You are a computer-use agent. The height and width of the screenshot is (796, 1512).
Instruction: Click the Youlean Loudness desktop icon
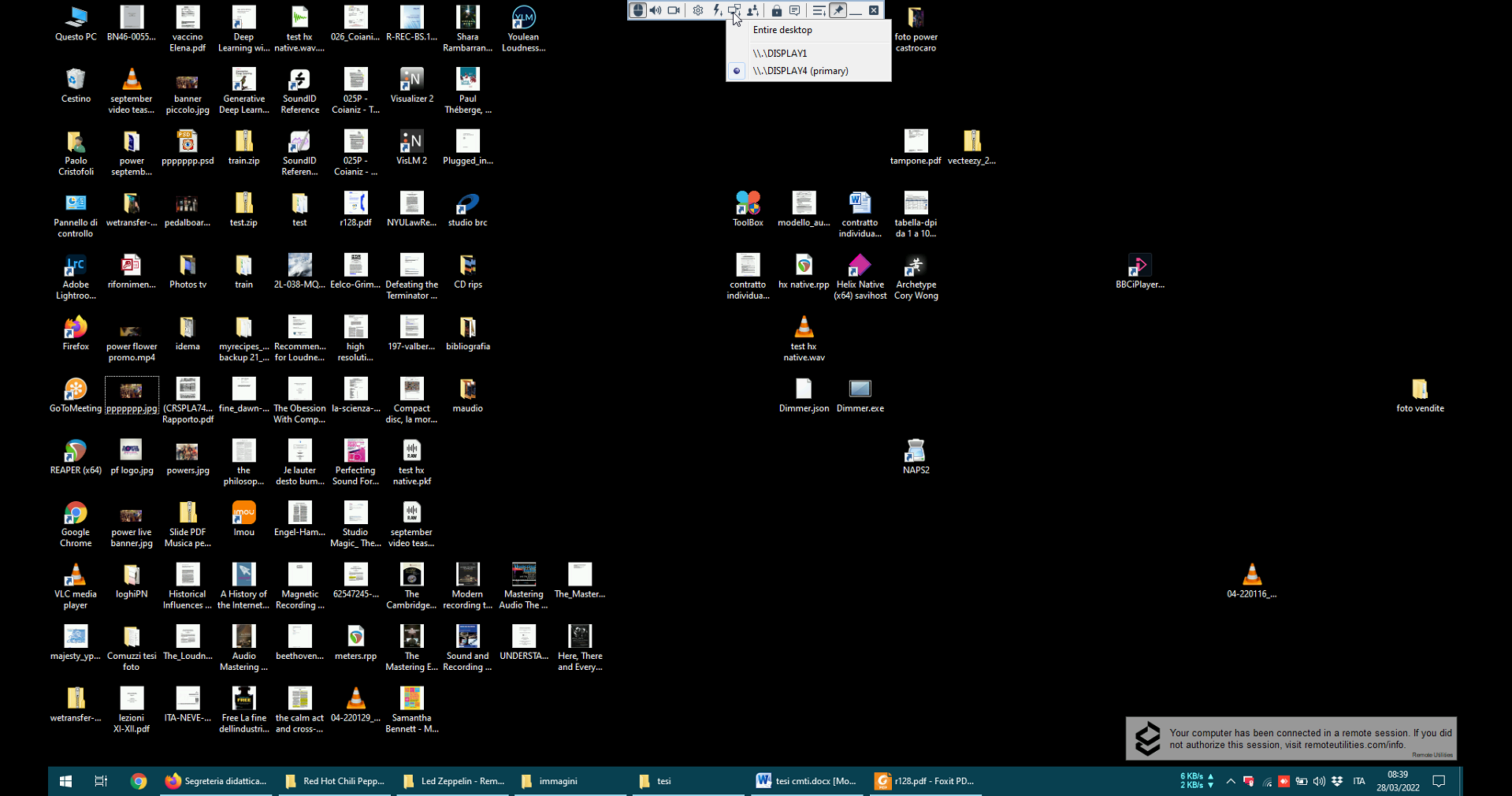pyautogui.click(x=523, y=29)
